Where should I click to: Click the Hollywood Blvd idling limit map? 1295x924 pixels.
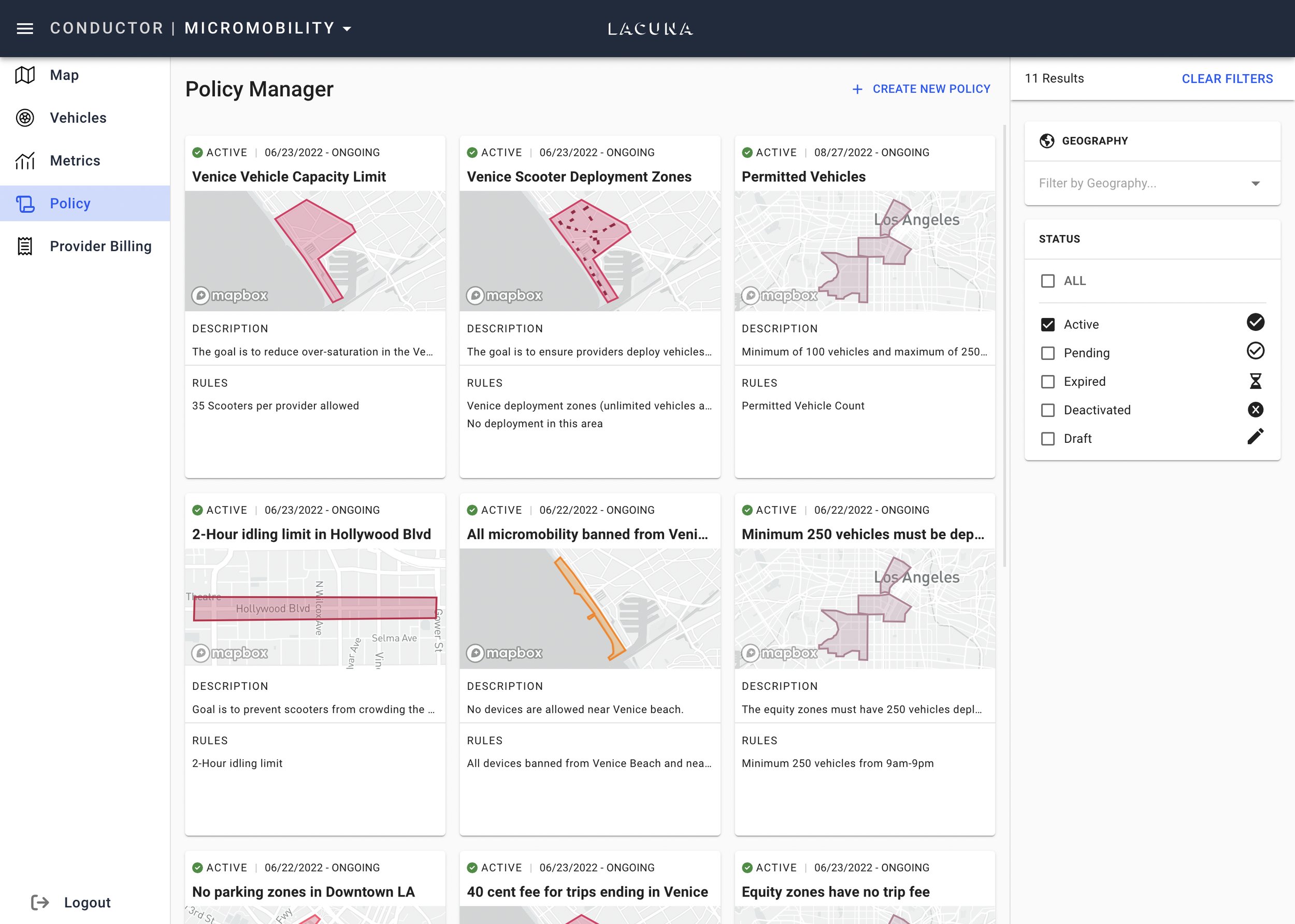314,608
